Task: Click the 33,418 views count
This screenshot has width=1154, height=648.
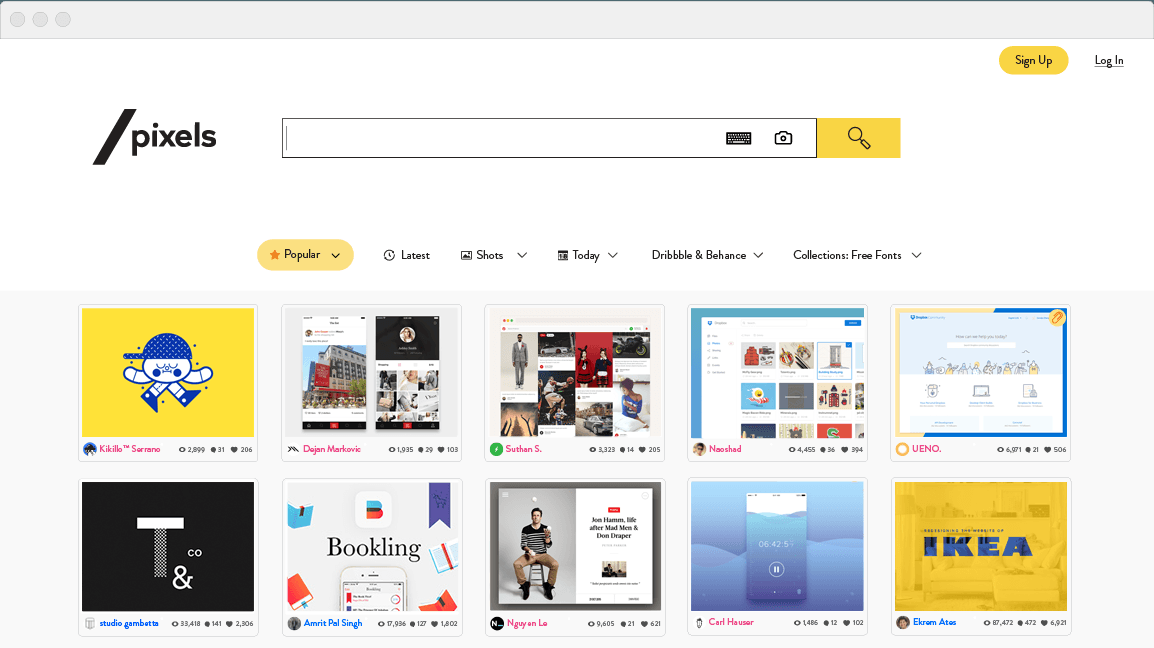Action: (x=190, y=624)
